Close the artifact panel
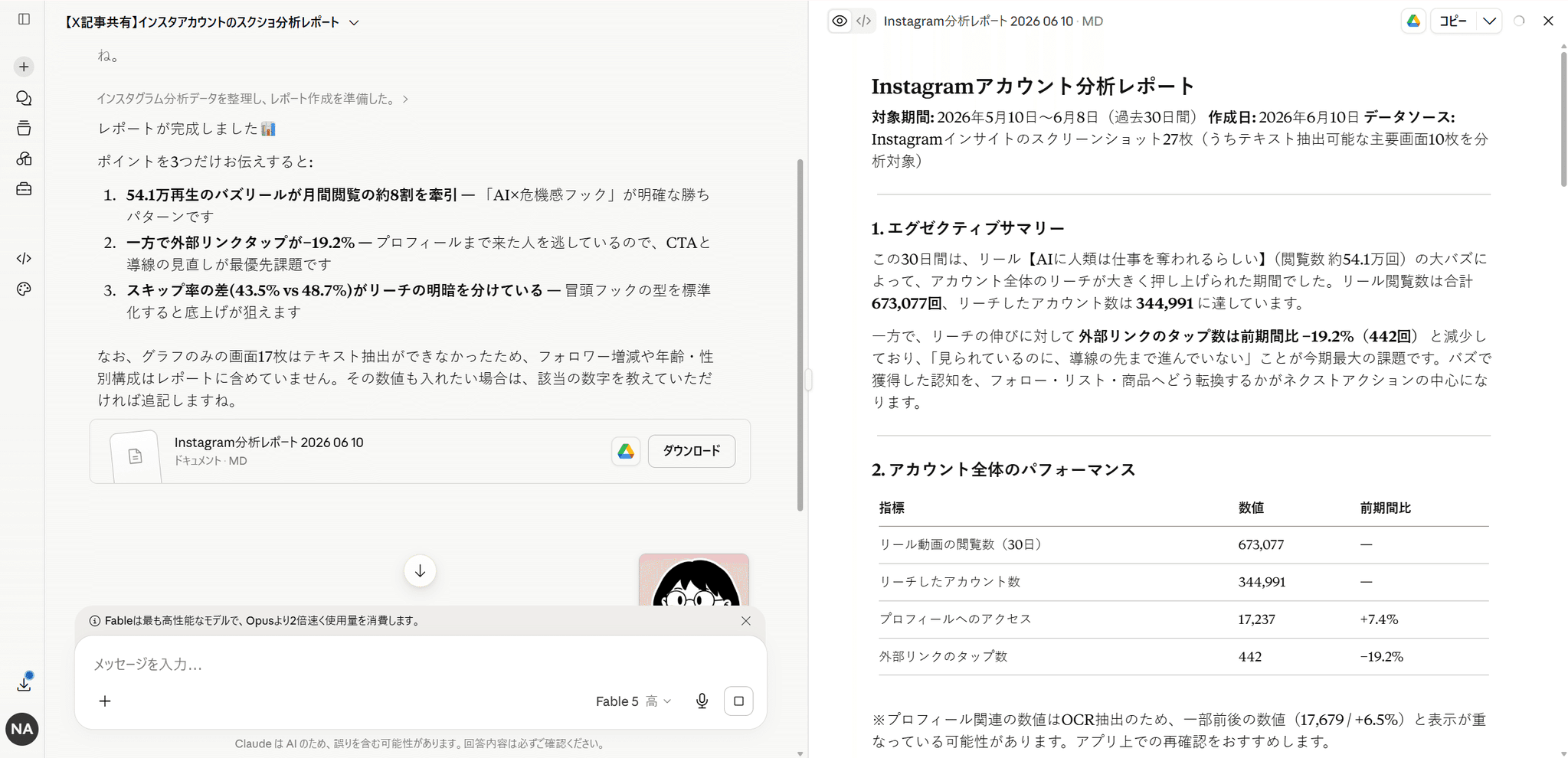The width and height of the screenshot is (1568, 758). 1548,21
